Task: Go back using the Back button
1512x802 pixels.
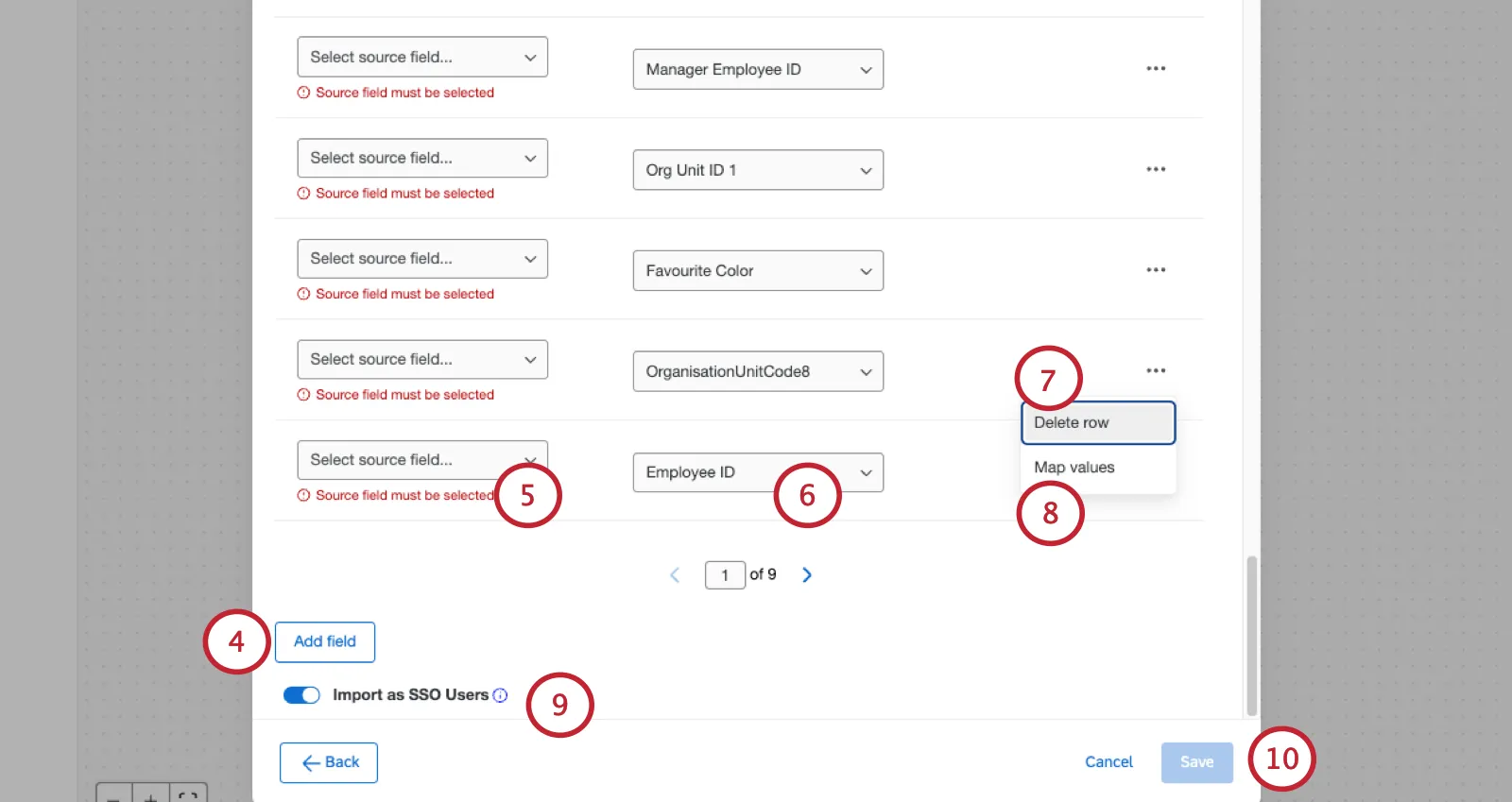Action: click(329, 762)
